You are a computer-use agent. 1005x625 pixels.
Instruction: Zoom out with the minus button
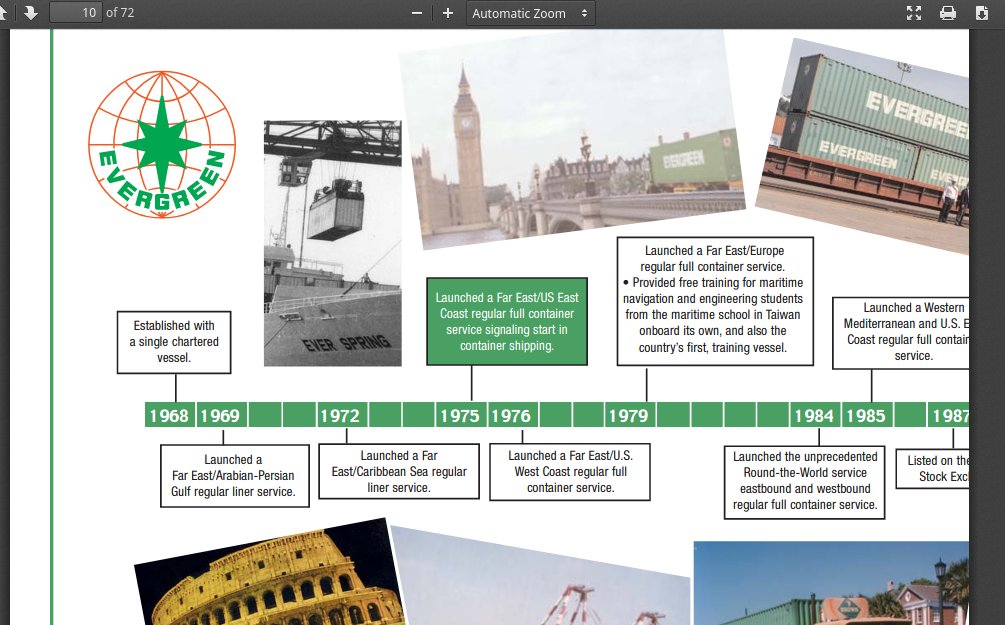click(x=417, y=13)
